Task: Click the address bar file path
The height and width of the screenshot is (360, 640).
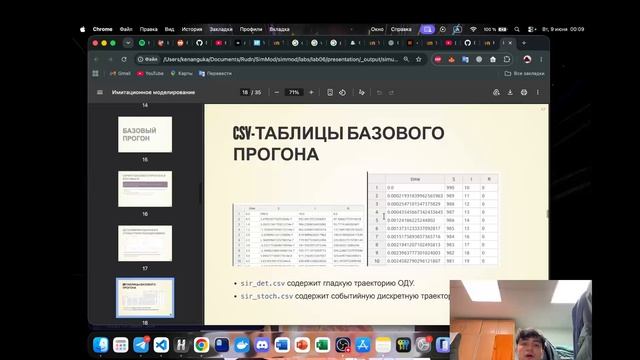Action: click(x=280, y=59)
